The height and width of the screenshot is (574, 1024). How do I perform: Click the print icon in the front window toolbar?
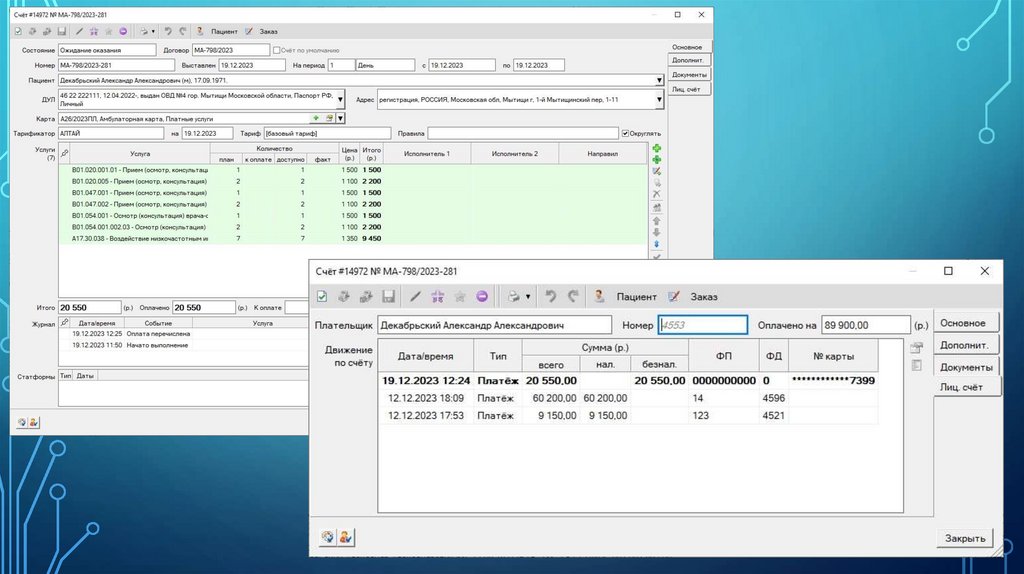point(513,297)
